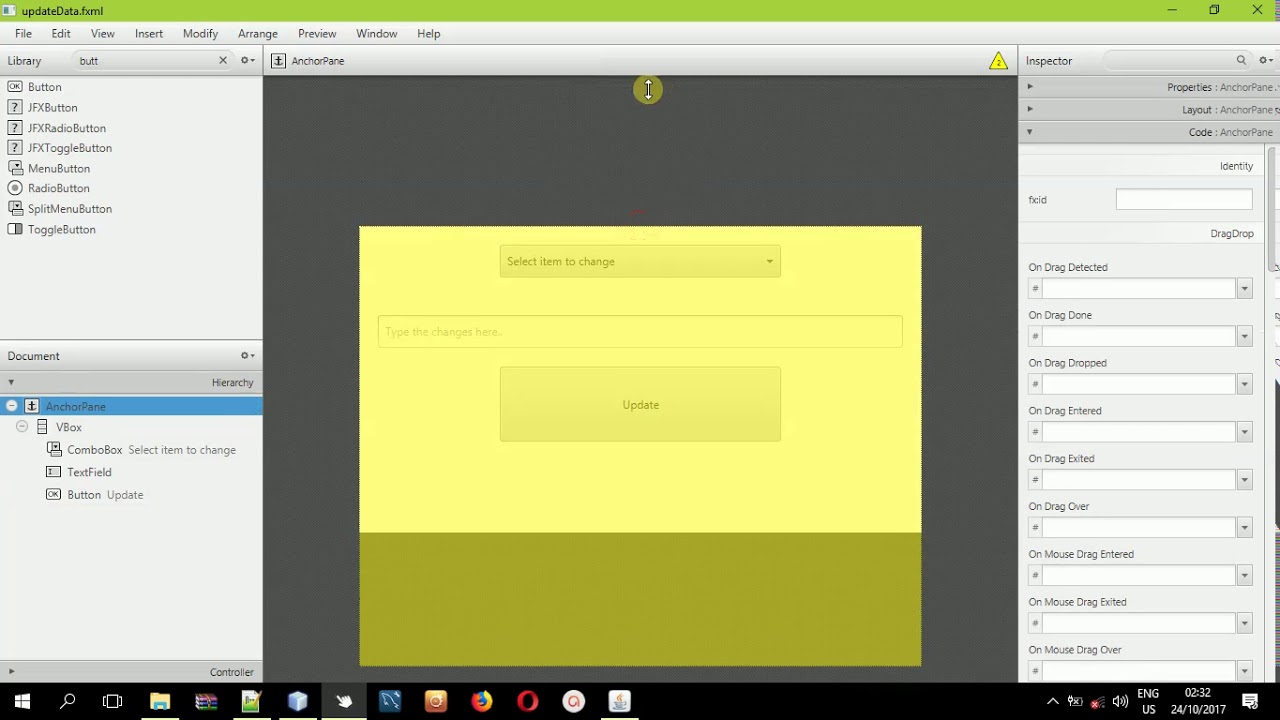Screen dimensions: 1280x720
Task: Select JFXRadioButton library item
Action: (66, 128)
